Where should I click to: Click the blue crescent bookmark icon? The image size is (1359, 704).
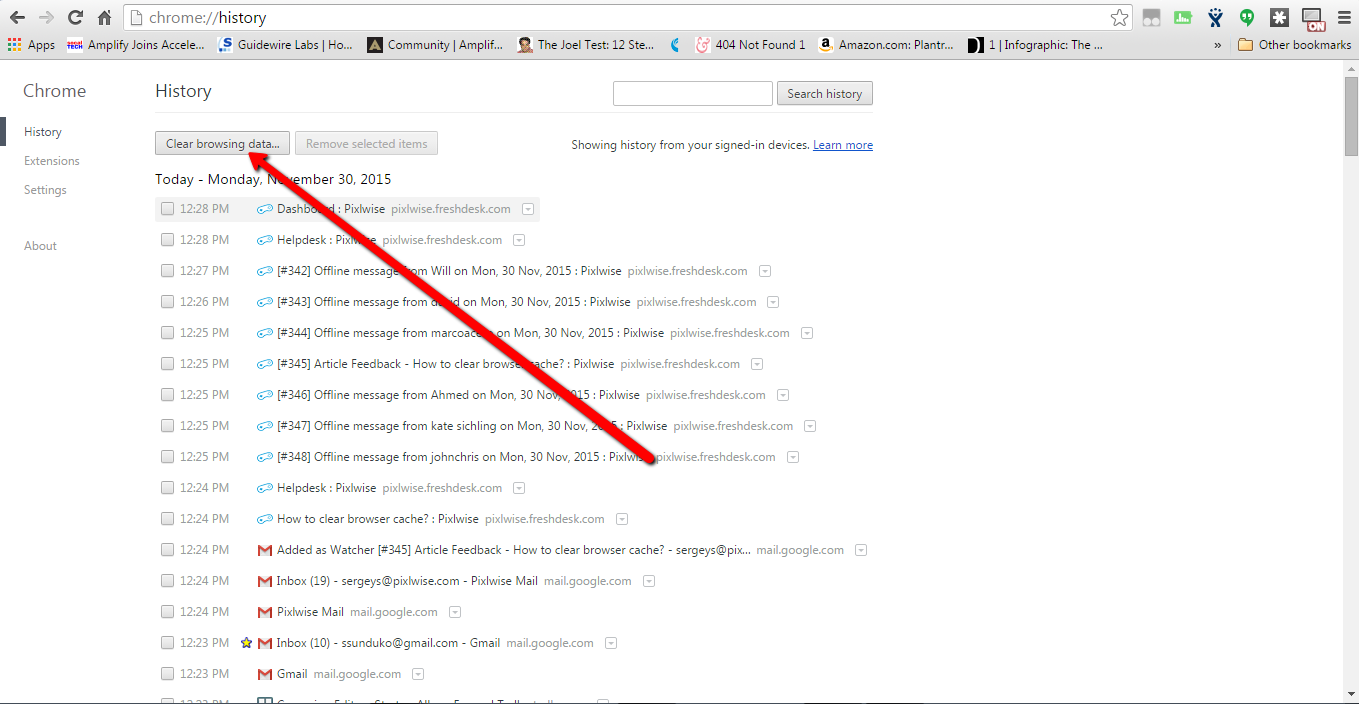point(675,45)
